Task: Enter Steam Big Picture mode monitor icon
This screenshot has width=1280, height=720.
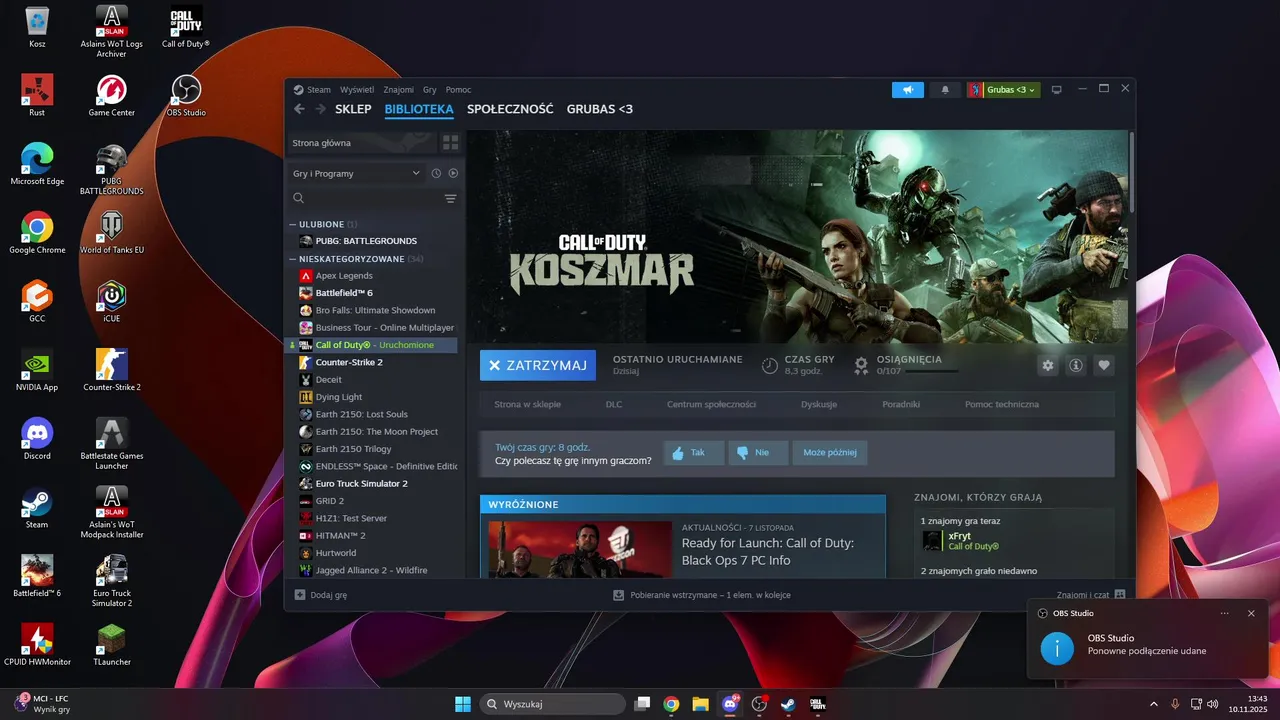Action: [1056, 90]
